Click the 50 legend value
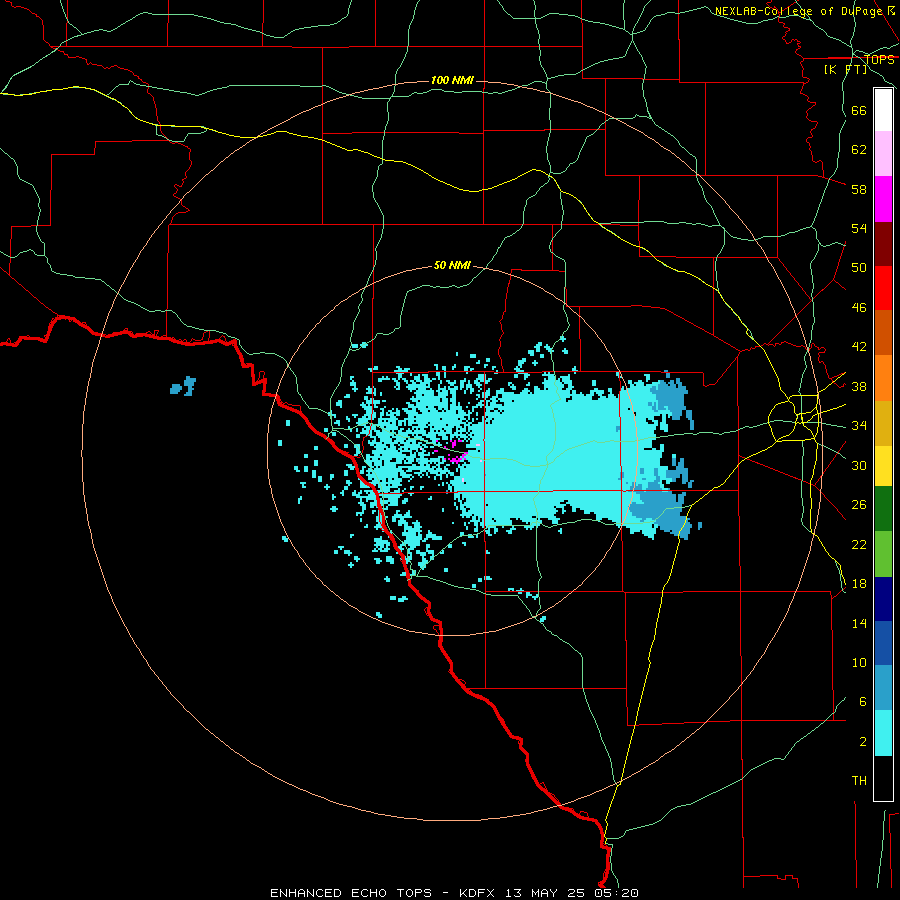The image size is (900, 900). click(x=859, y=267)
